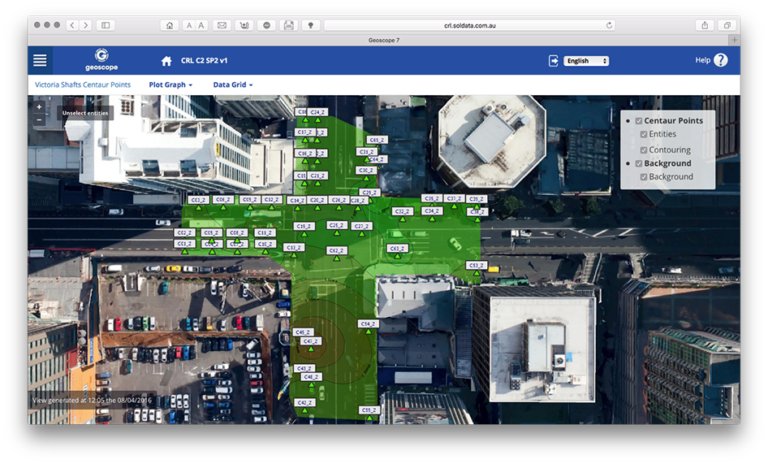Click Safari's reload page icon
Screen dimensions: 768x464
[609, 25]
